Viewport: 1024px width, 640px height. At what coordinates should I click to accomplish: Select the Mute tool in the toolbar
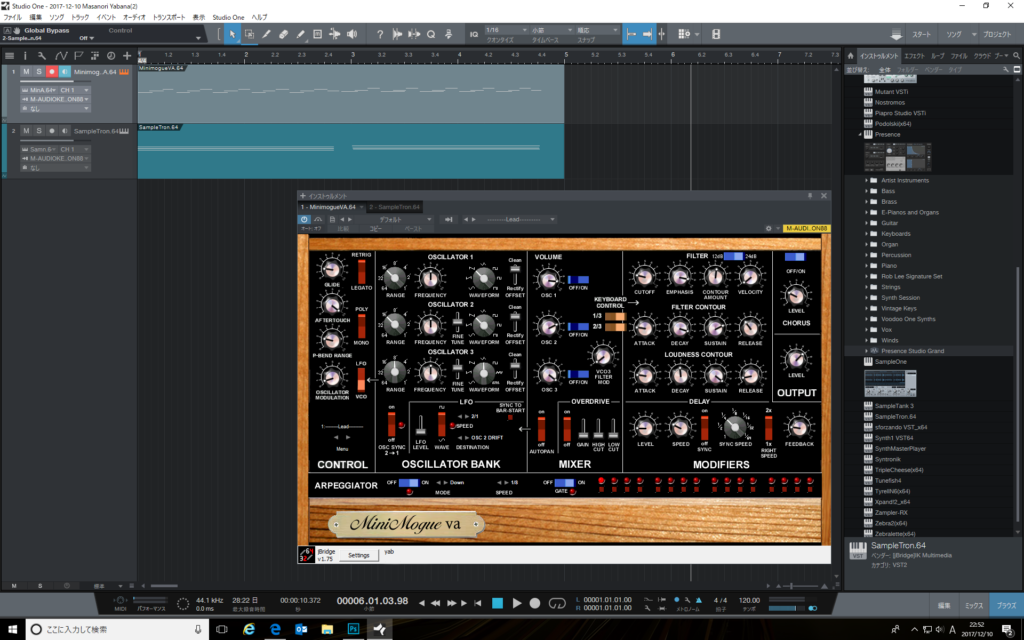319,34
